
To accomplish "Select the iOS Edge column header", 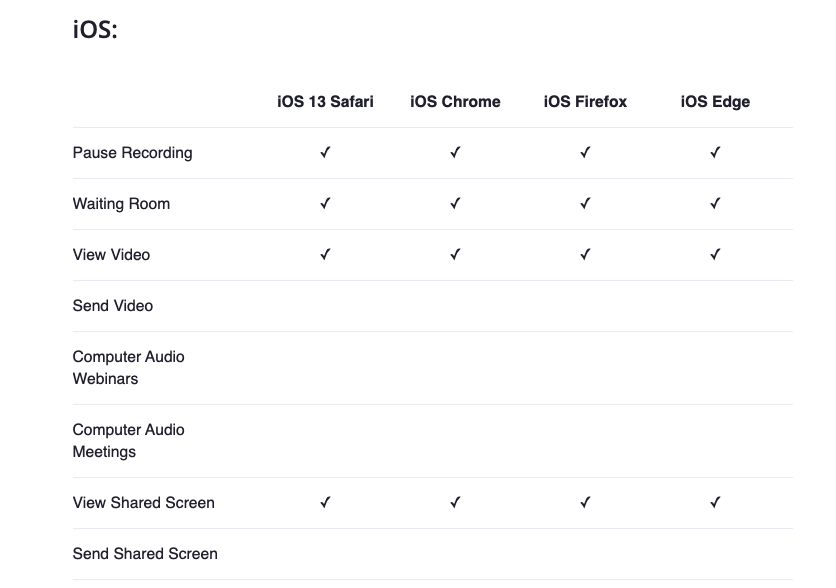I will coord(715,102).
